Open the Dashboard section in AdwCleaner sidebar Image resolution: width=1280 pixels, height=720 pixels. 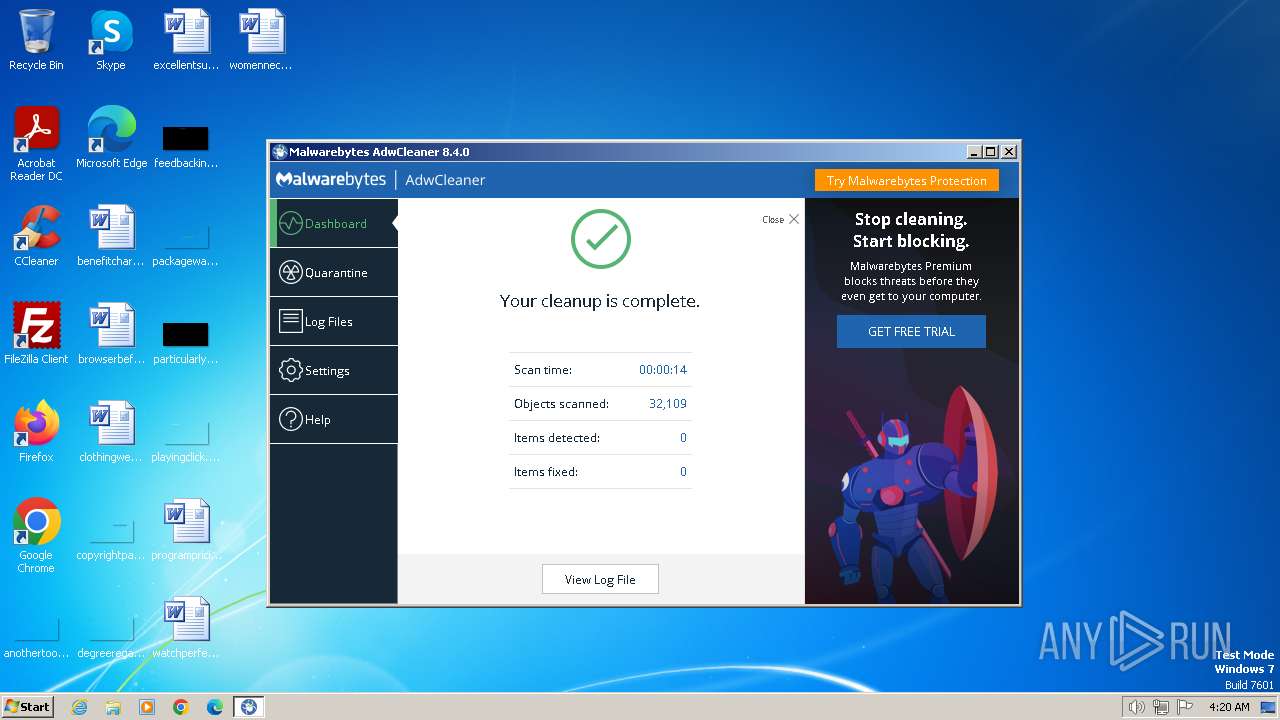[x=333, y=223]
